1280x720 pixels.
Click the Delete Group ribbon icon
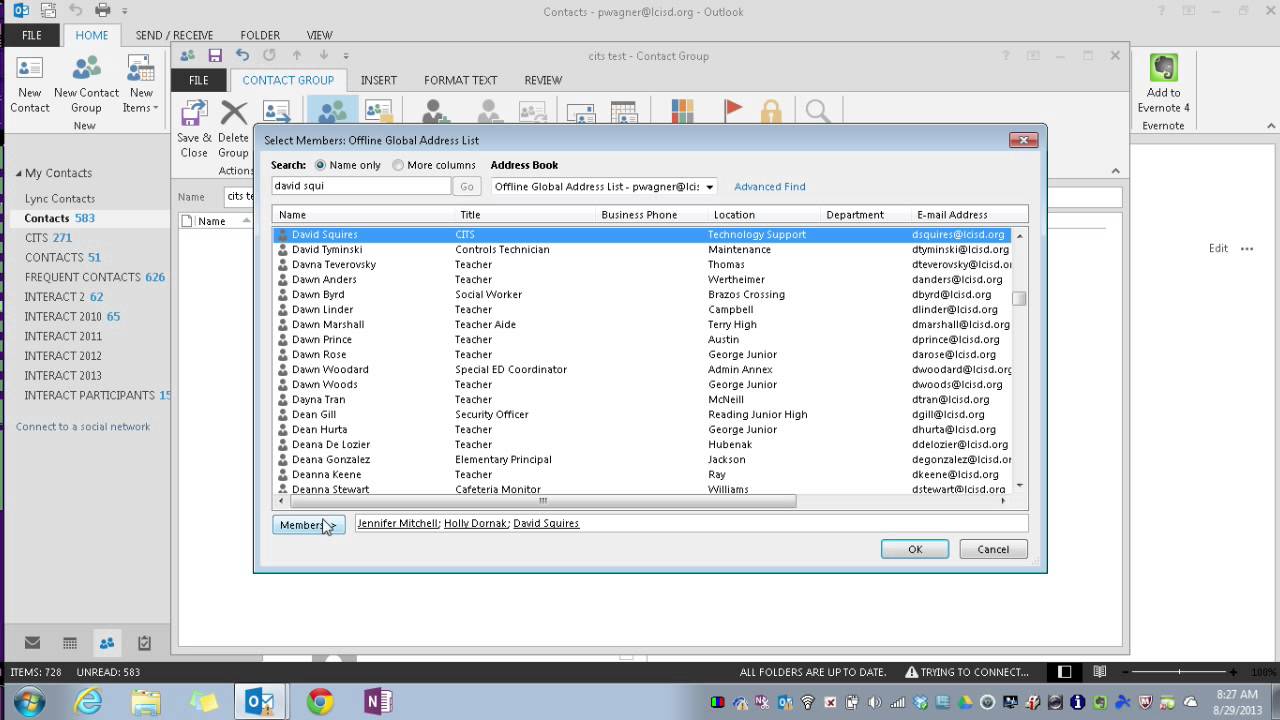tap(233, 130)
